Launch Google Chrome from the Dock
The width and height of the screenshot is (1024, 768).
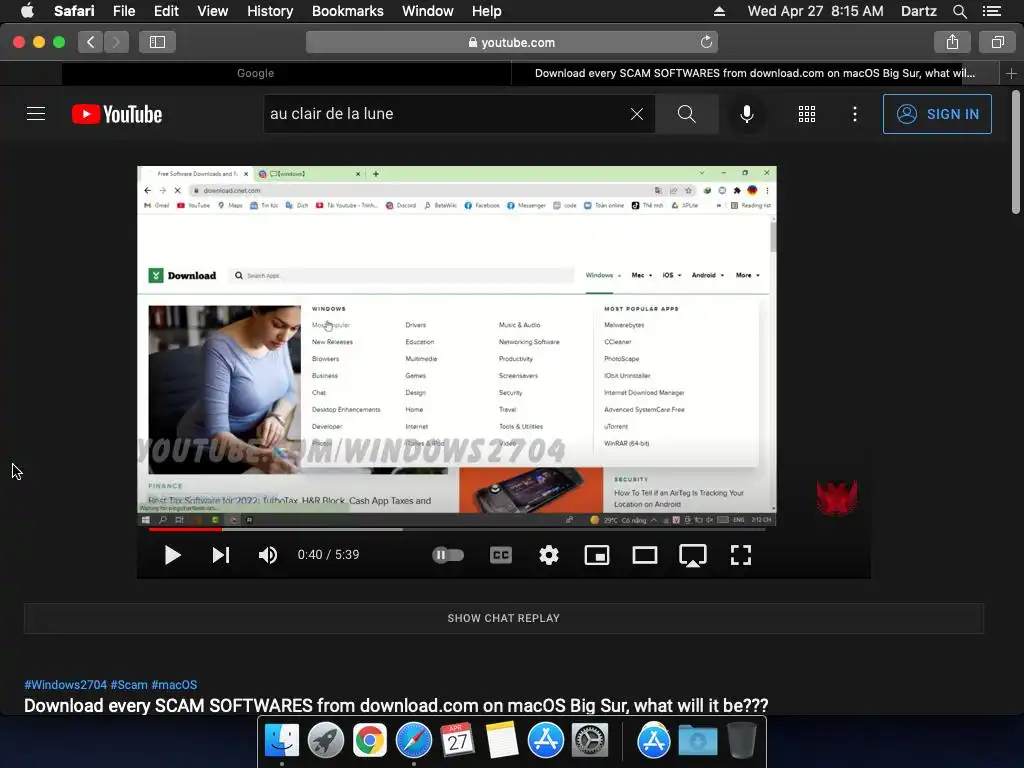coord(370,741)
